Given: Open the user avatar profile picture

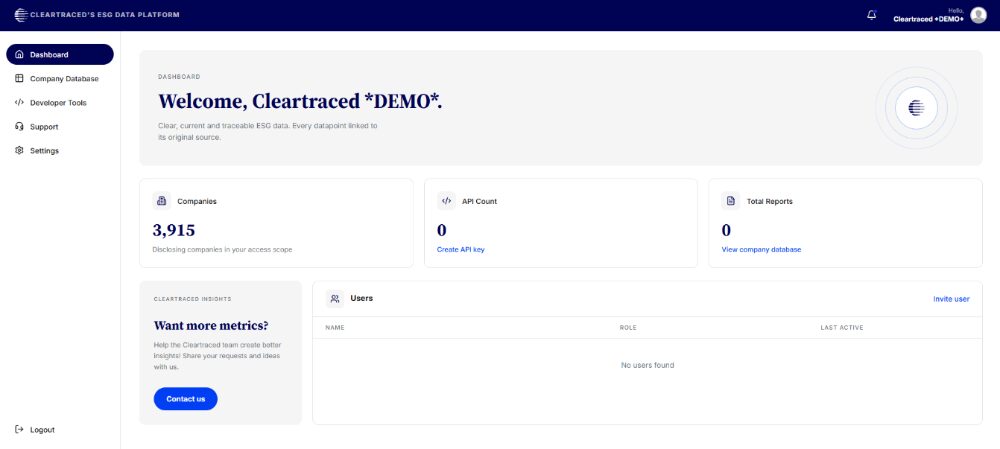Looking at the screenshot, I should (978, 15).
